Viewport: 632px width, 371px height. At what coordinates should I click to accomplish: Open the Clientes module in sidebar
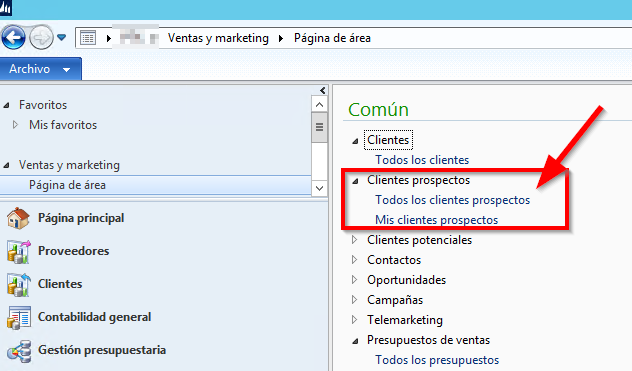point(60,284)
